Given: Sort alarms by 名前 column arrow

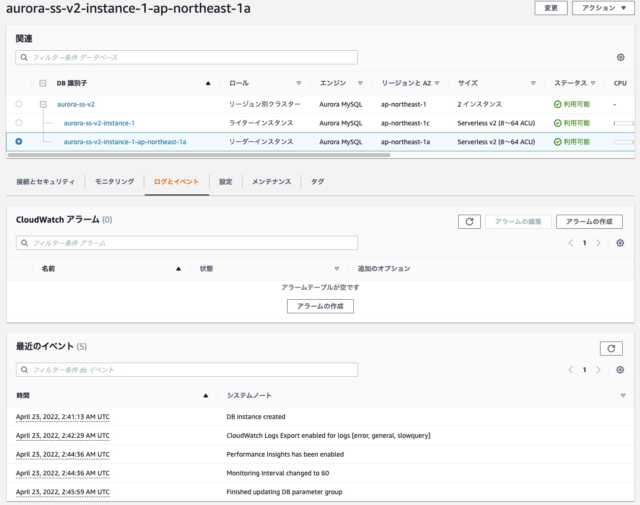Looking at the screenshot, I should pyautogui.click(x=178, y=269).
